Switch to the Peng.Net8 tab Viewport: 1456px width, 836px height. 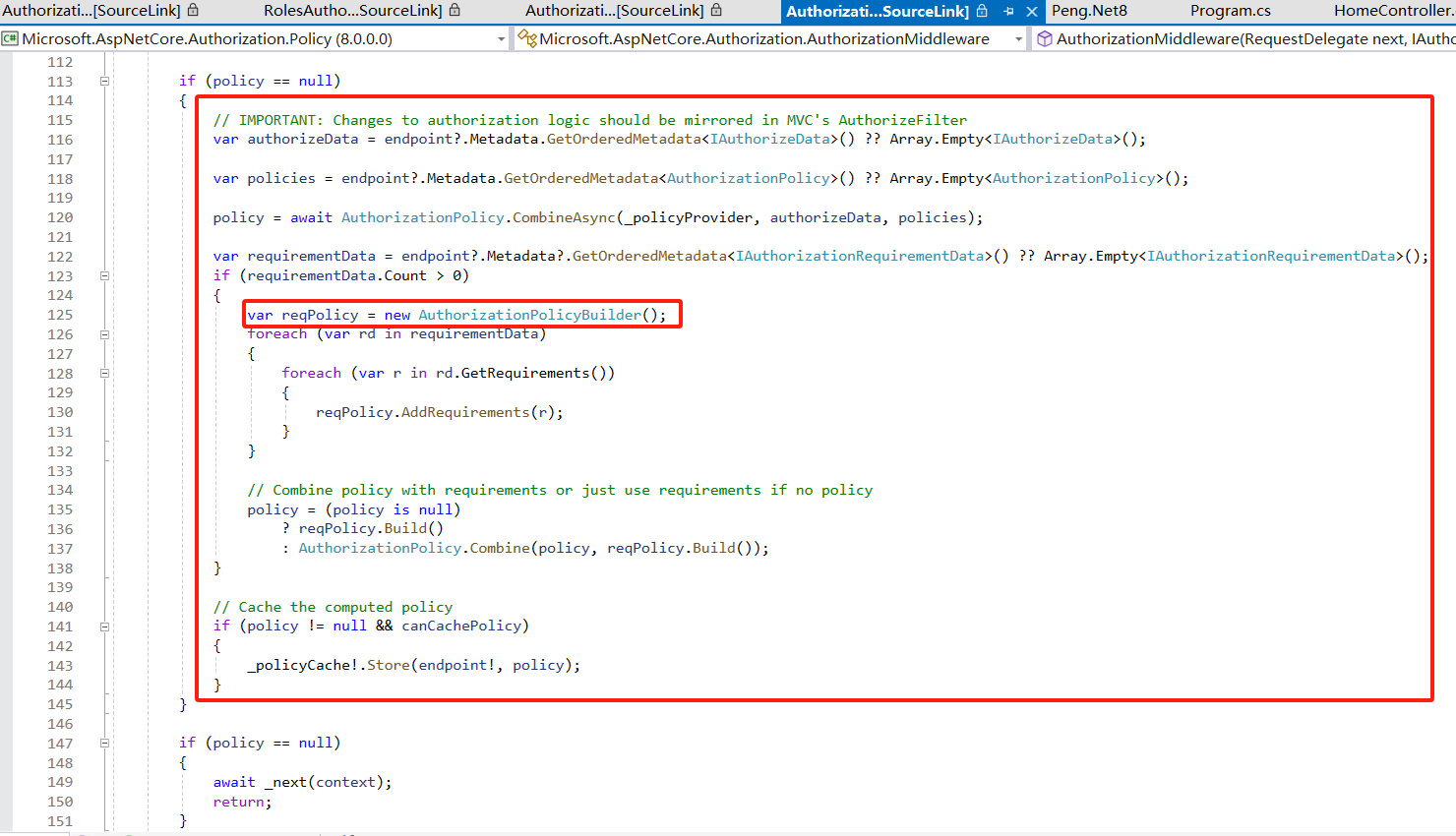tap(1089, 11)
